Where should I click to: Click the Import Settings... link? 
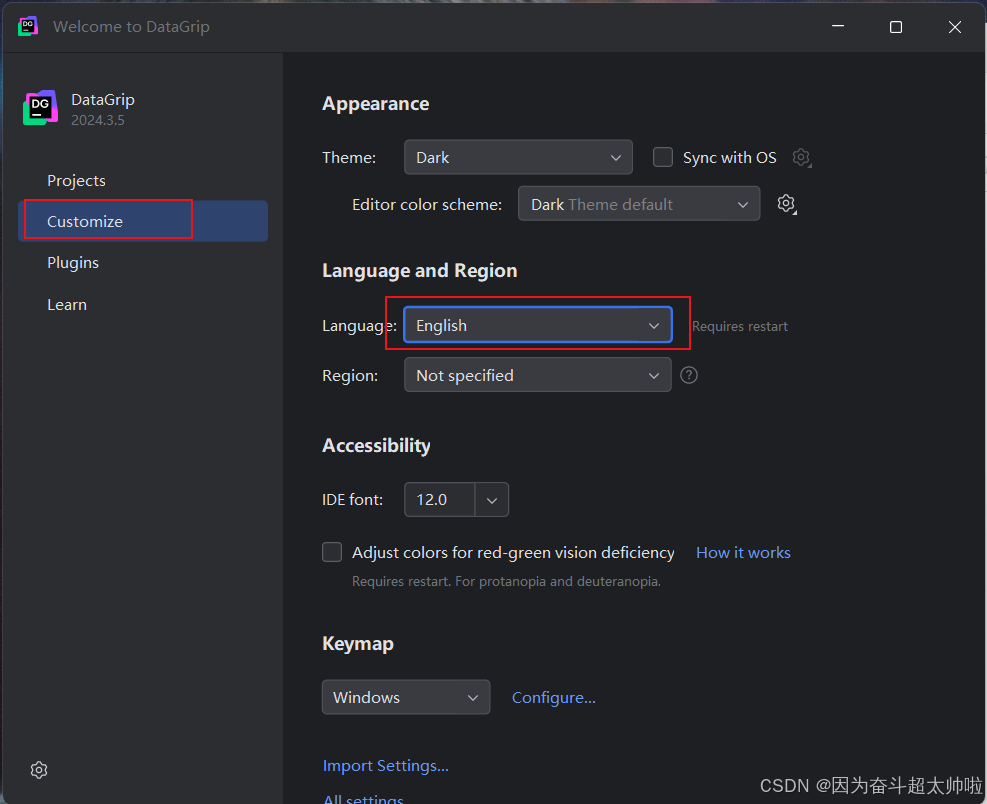tap(386, 766)
